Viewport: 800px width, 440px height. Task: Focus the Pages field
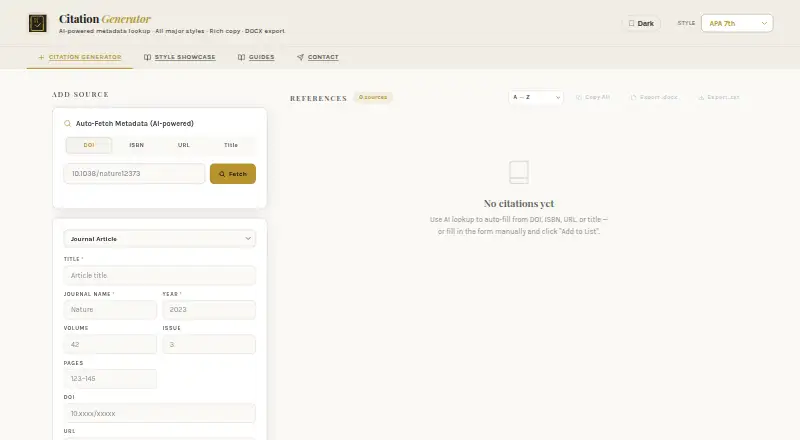110,379
